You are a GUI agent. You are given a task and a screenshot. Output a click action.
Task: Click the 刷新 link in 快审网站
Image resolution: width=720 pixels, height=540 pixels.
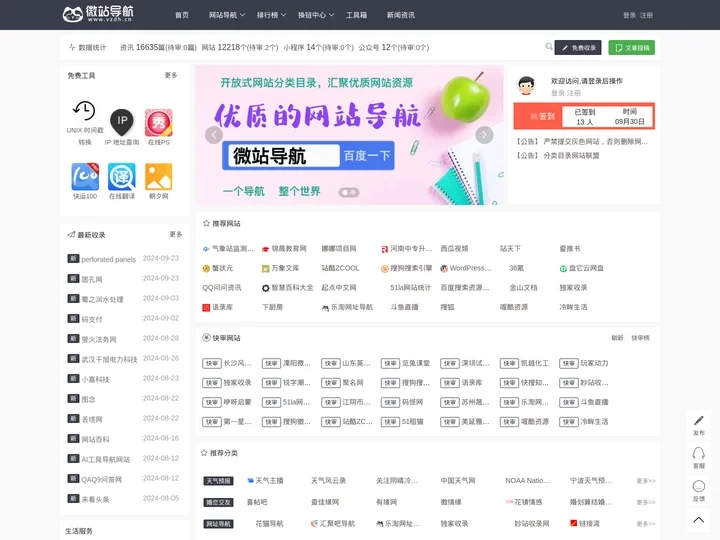[617, 338]
